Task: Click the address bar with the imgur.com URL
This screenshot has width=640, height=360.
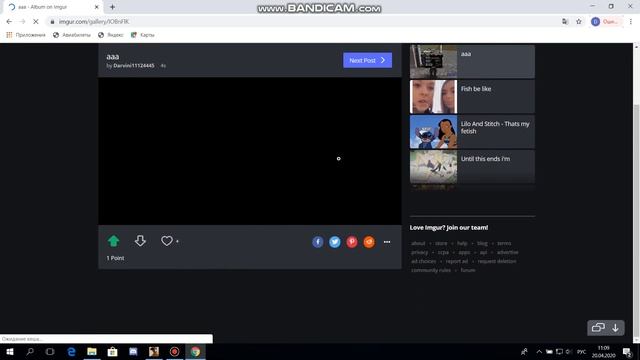Action: click(302, 22)
